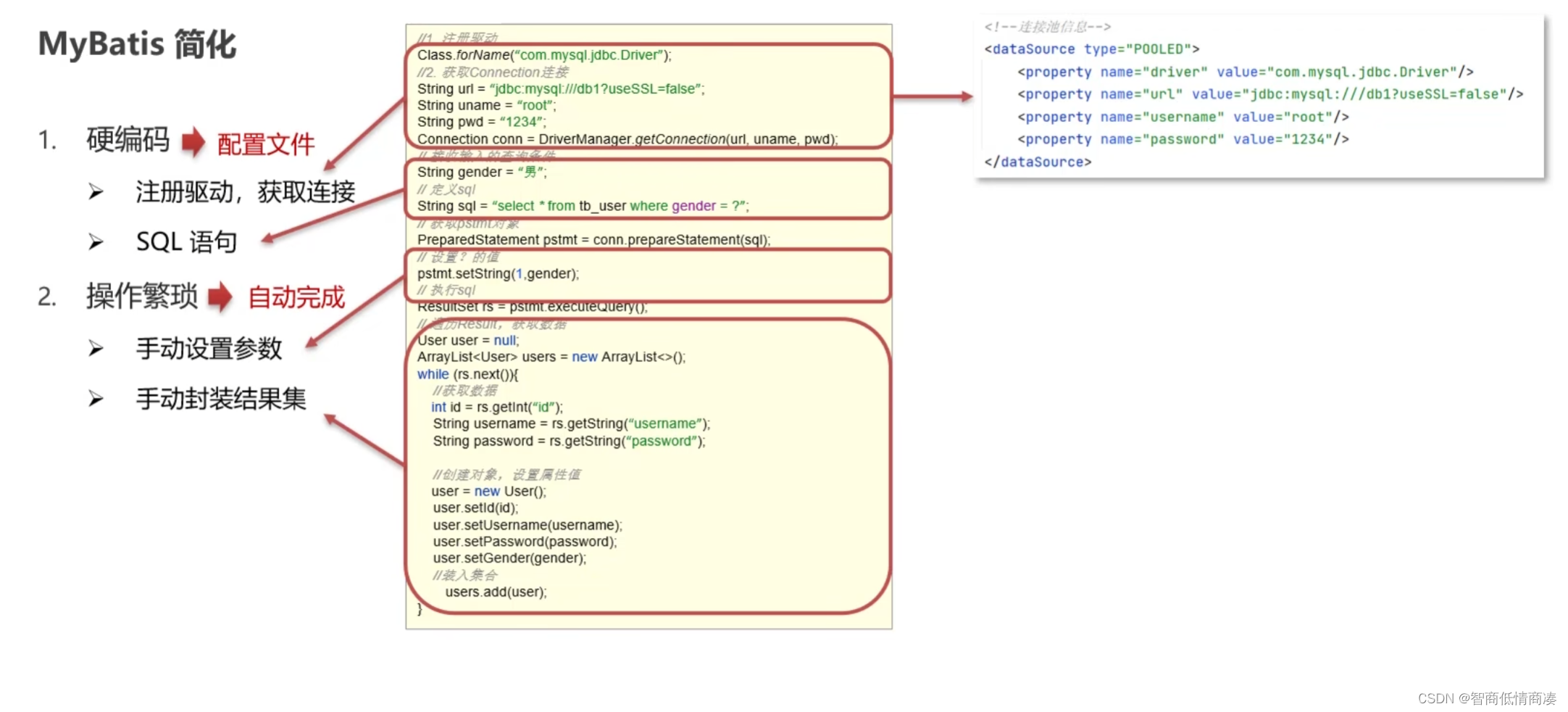Click the triangle bullet before SQL 语句
The height and width of the screenshot is (712, 1568).
pos(96,240)
